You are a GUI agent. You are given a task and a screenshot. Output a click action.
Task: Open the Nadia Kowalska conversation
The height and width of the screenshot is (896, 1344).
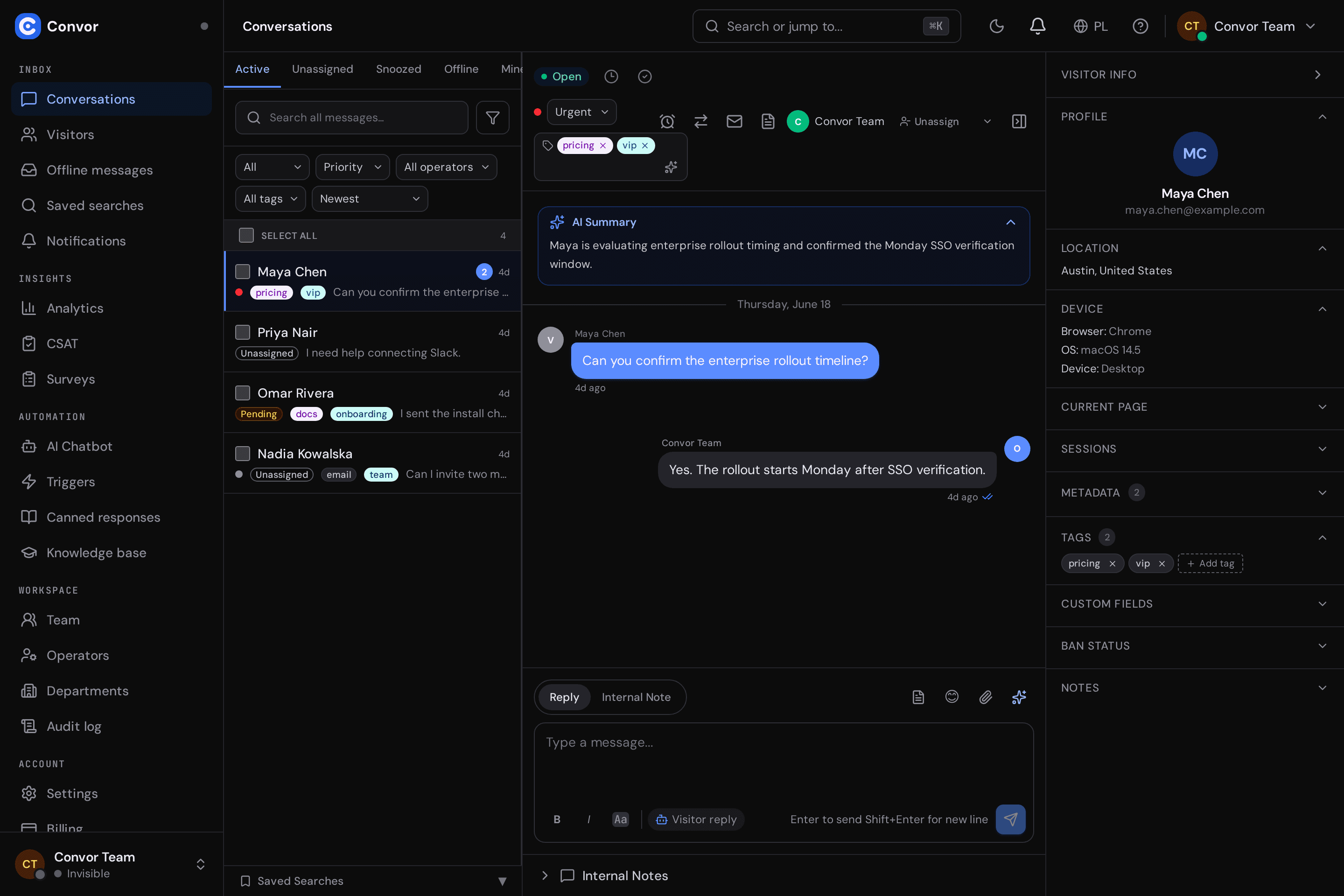click(x=372, y=463)
